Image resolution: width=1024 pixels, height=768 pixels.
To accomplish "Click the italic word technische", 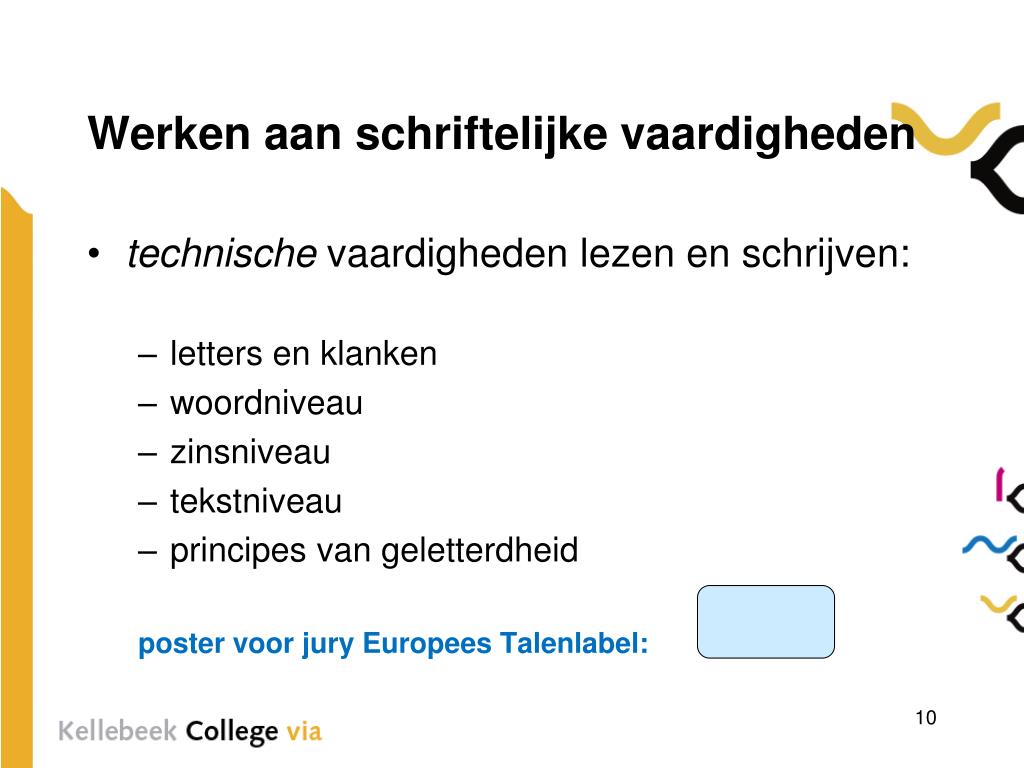I will point(222,253).
